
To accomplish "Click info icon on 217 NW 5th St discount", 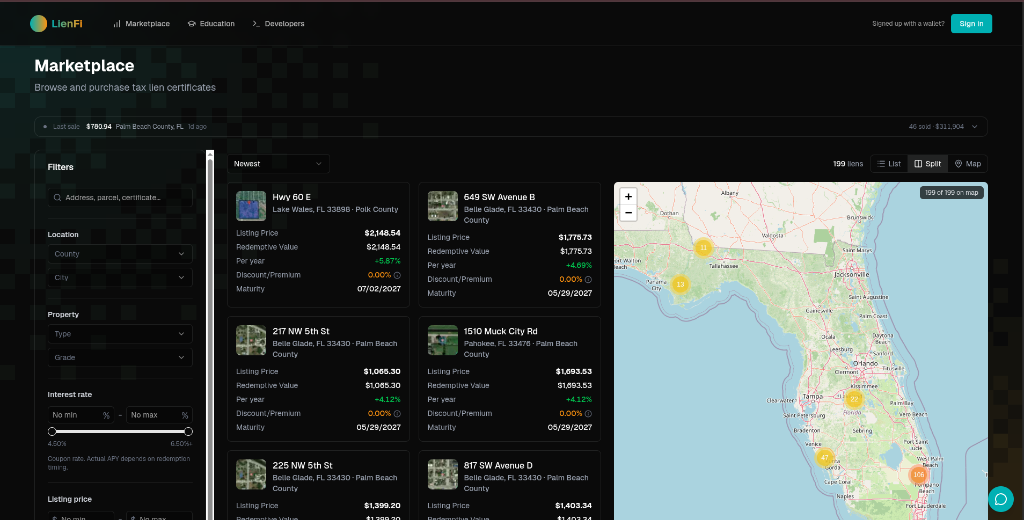I will pos(397,414).
